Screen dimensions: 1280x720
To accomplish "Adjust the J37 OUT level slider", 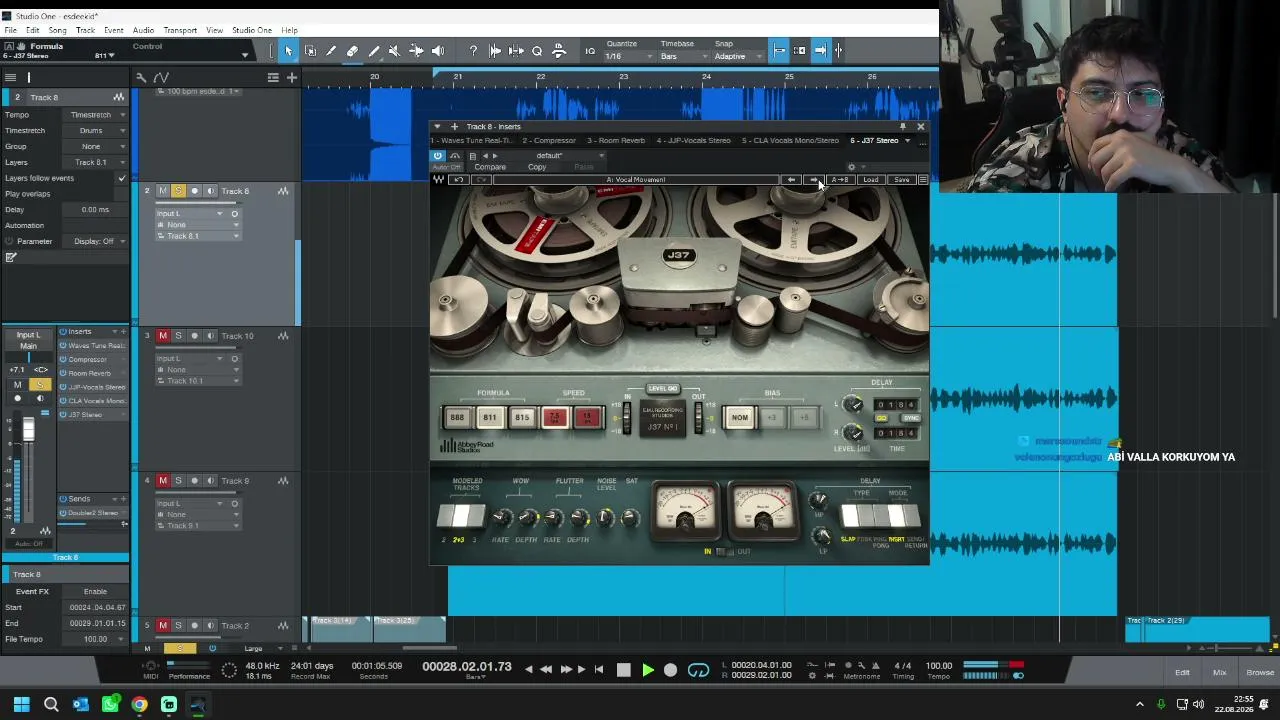I will pos(698,418).
